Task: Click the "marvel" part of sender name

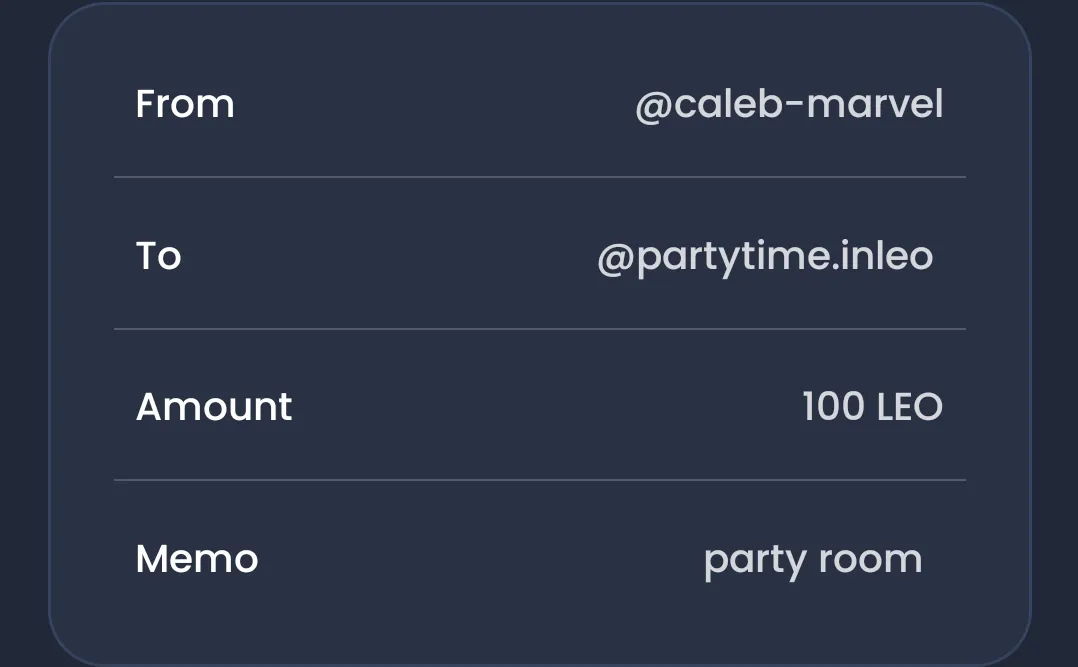Action: point(875,105)
